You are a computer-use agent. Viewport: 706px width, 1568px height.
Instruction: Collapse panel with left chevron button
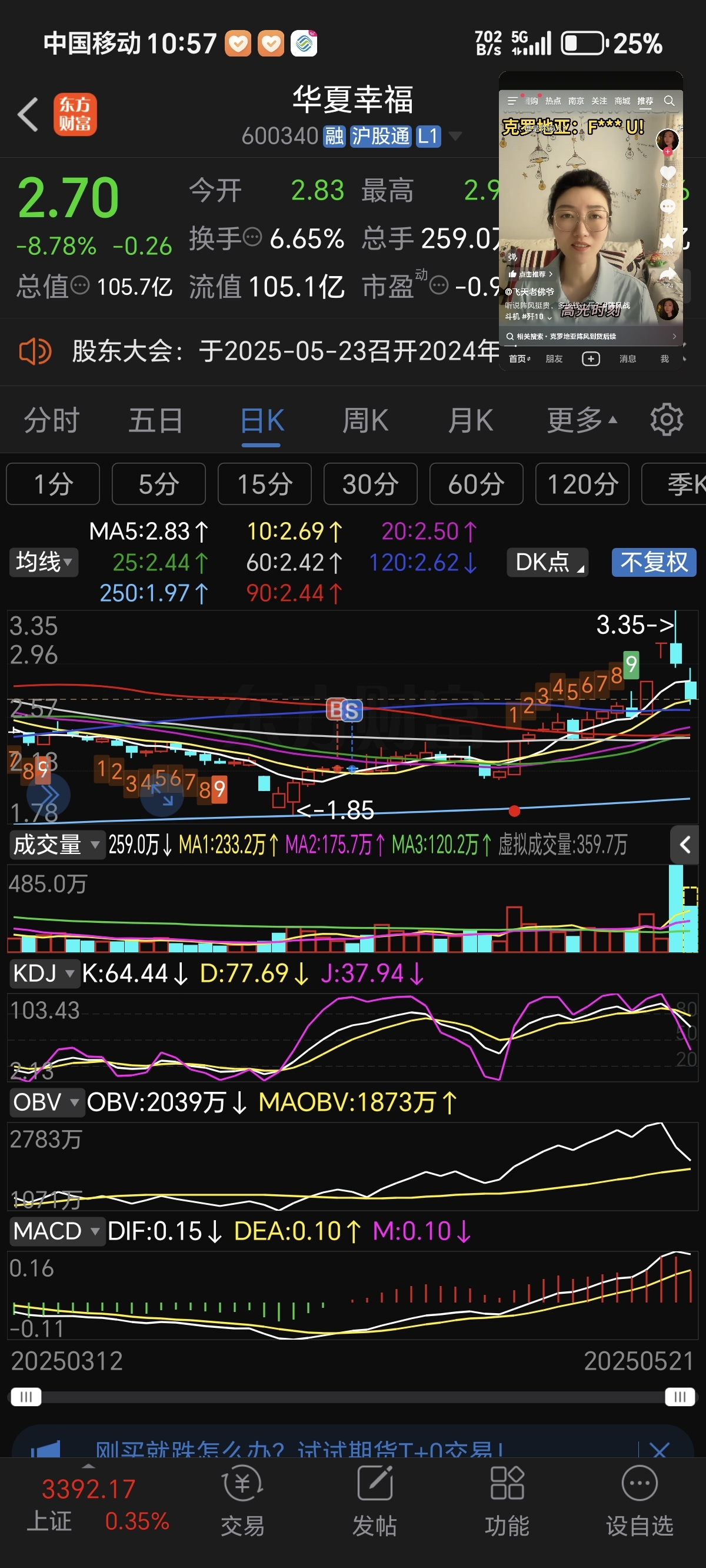684,844
